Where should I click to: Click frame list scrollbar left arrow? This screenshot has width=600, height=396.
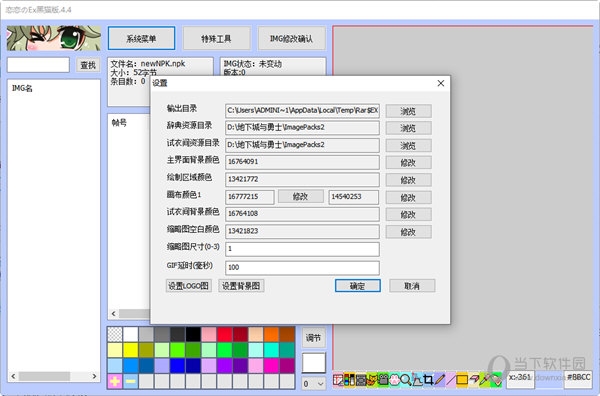114,314
